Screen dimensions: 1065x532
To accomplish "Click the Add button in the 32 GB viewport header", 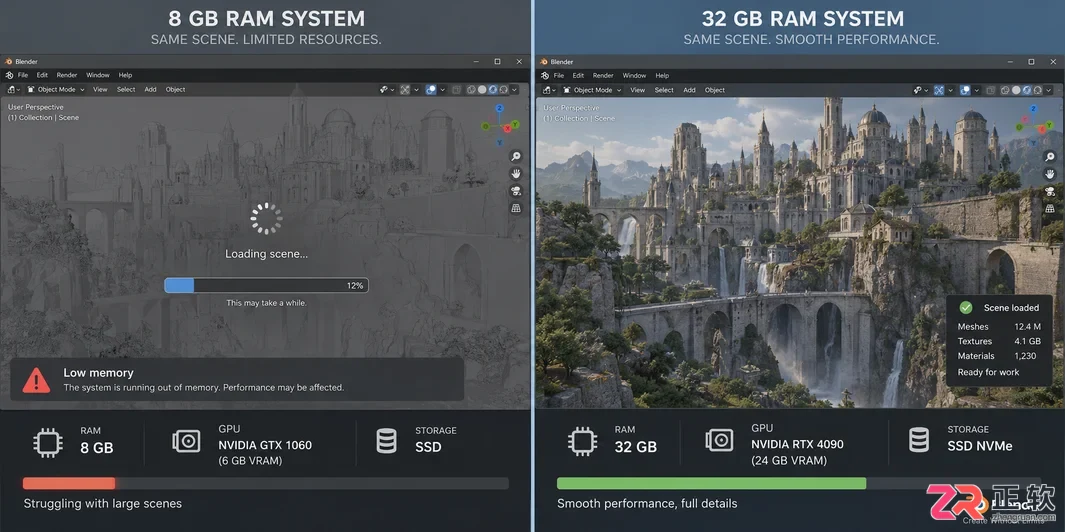I will tap(689, 90).
